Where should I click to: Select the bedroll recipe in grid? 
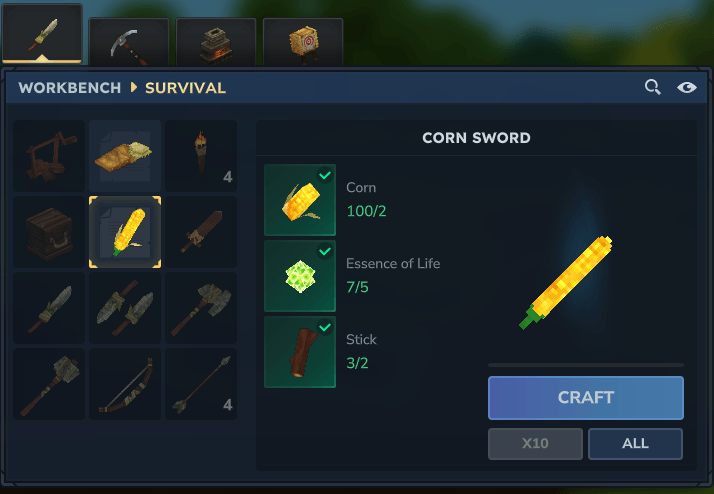125,156
